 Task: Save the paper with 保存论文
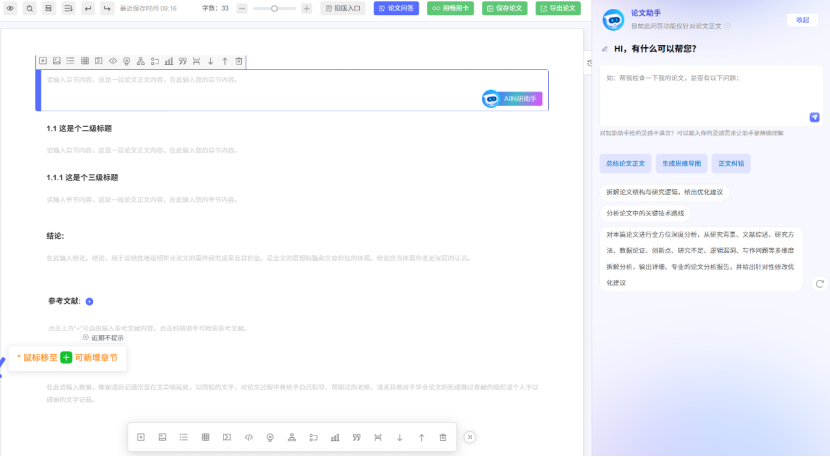504,8
